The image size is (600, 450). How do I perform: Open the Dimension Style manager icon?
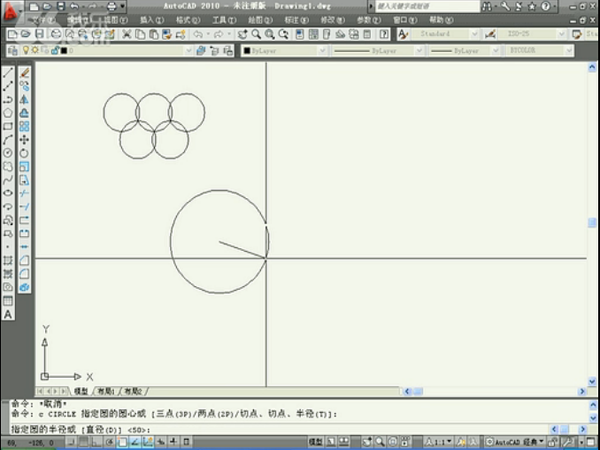pos(490,34)
